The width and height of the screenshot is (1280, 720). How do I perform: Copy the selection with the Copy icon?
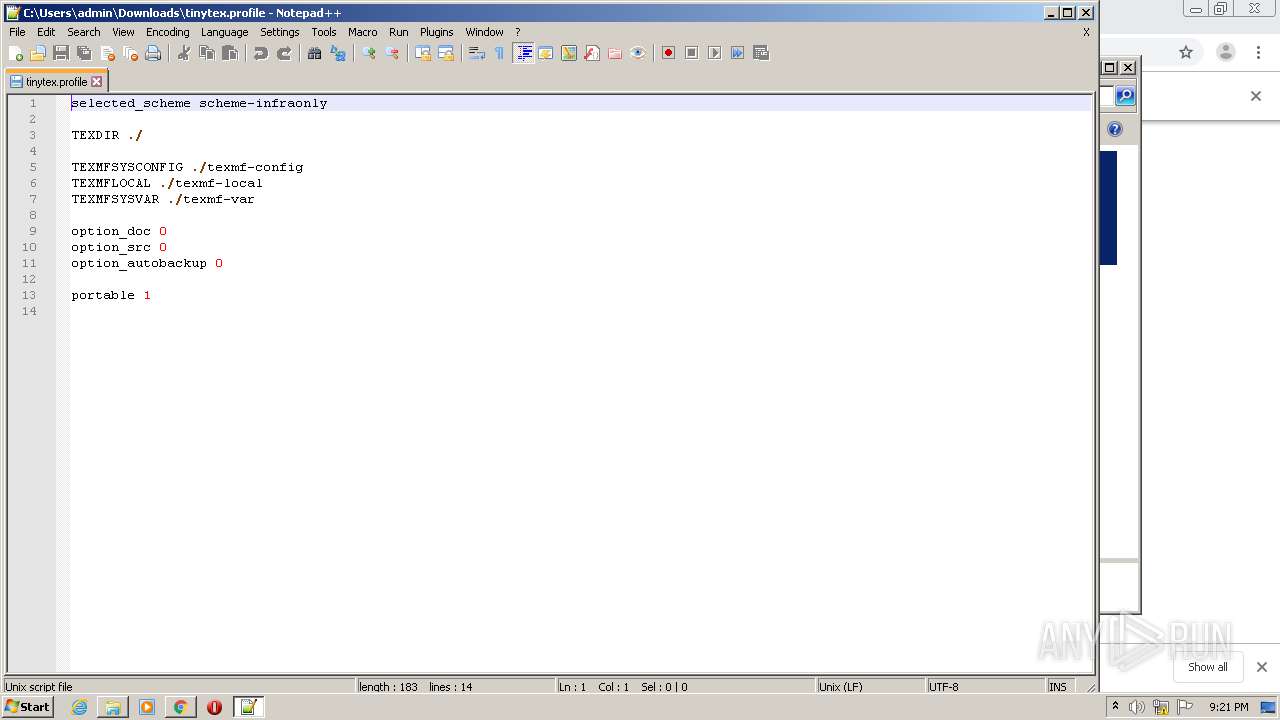[x=207, y=53]
